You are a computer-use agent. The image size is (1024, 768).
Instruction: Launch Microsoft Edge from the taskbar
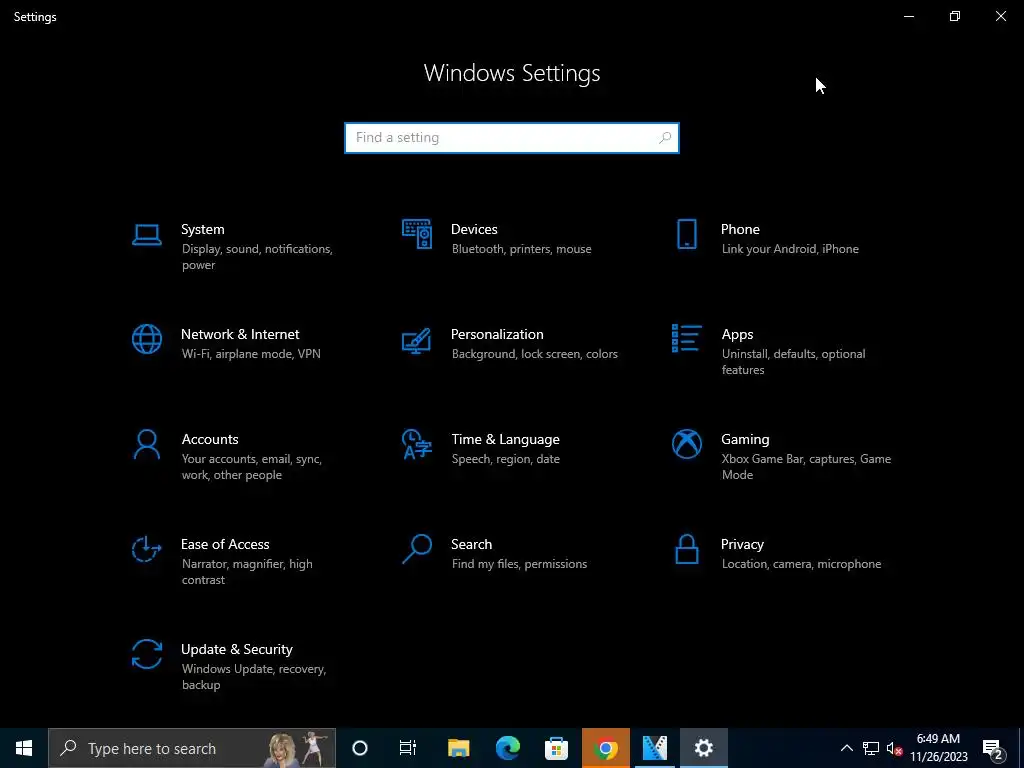pos(507,748)
